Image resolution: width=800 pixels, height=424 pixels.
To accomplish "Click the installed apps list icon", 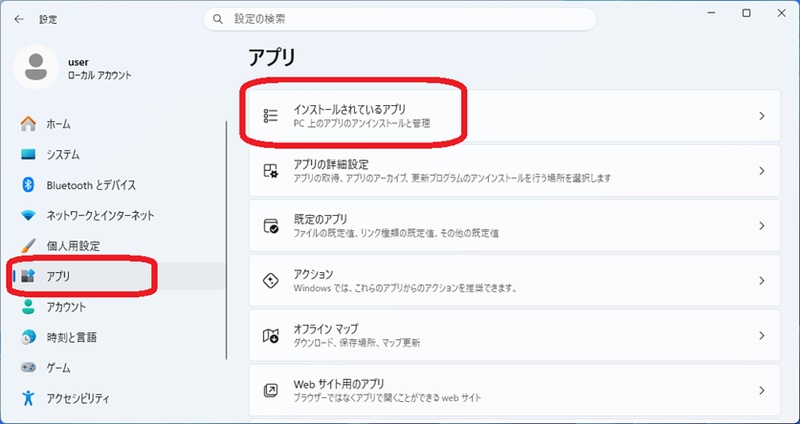I will click(270, 116).
